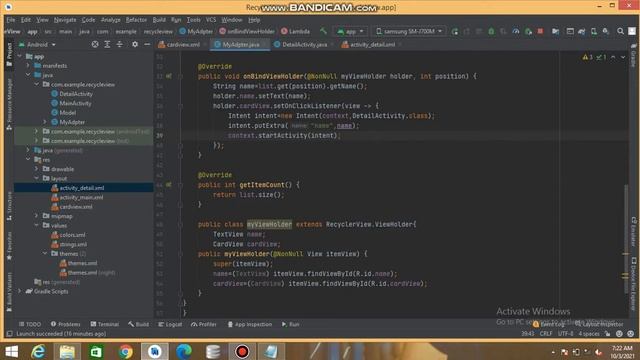Screen dimensions: 640x360
Task: Toggle the Project tool window strip
Action: (9, 55)
